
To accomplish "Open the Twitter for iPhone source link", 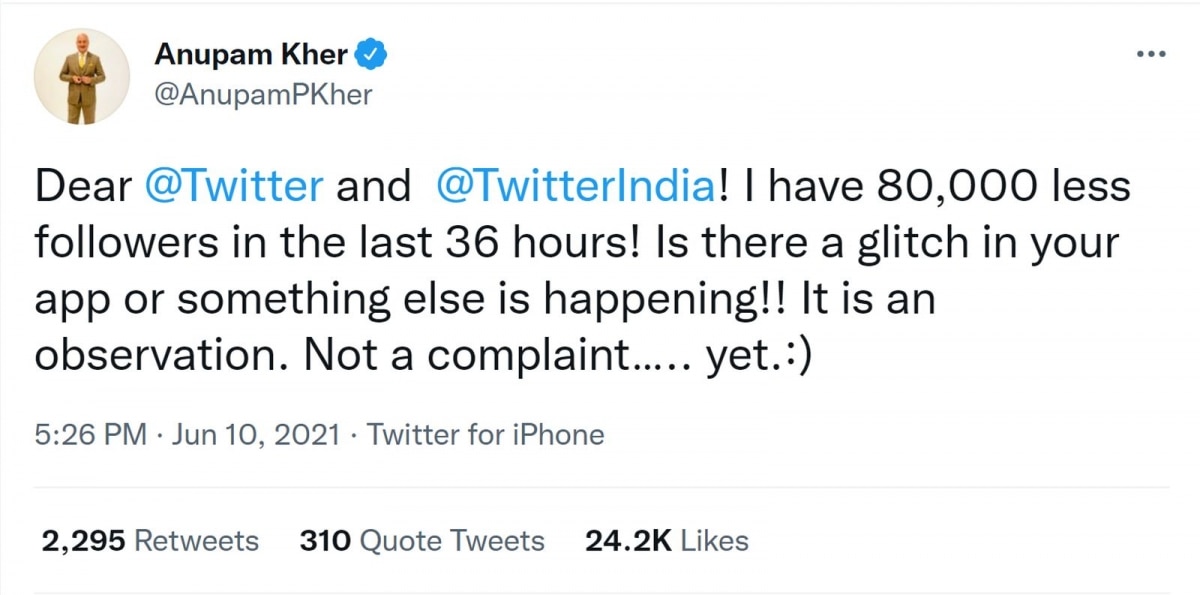I will pos(486,435).
